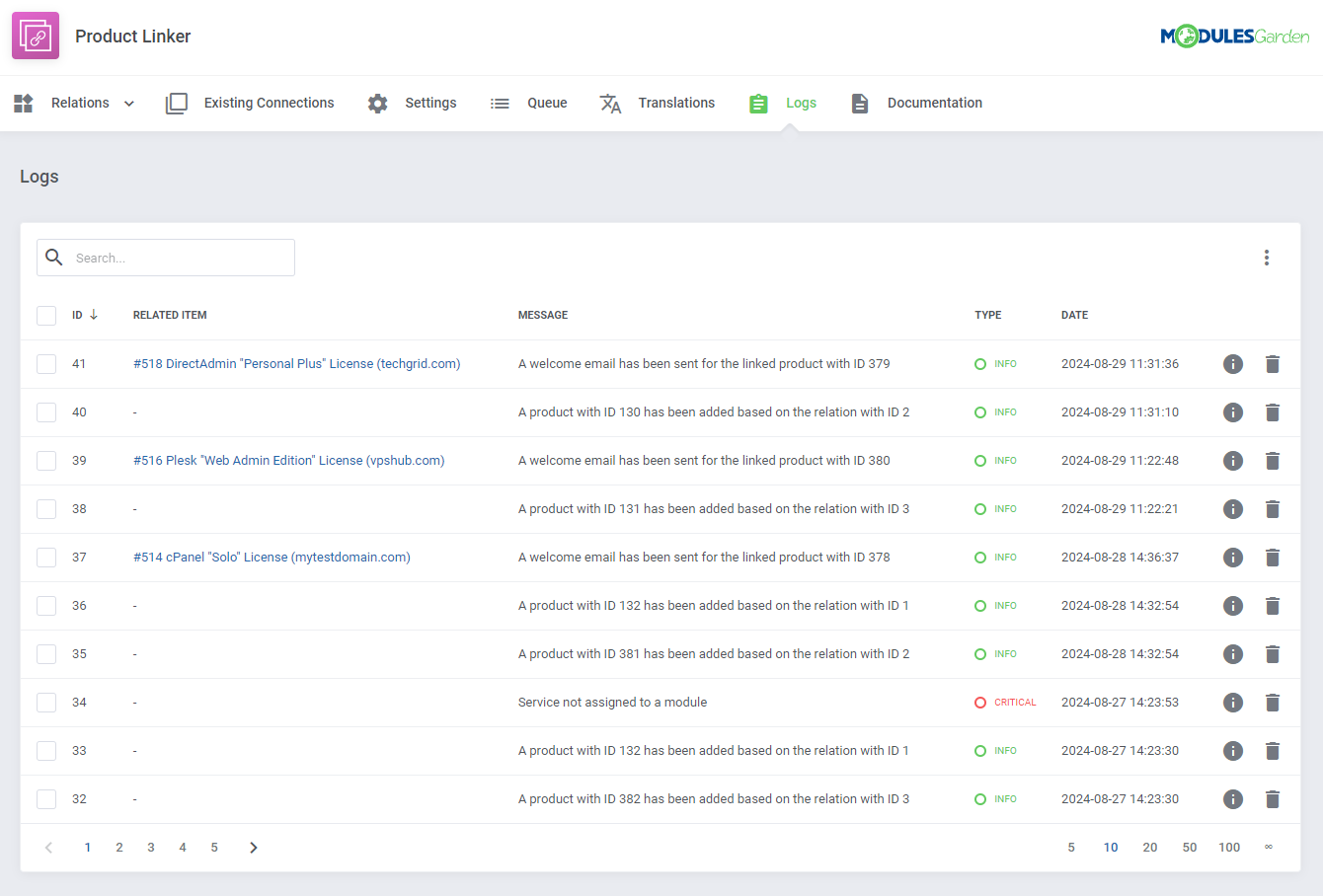
Task: Click the Type column header
Action: 987,315
